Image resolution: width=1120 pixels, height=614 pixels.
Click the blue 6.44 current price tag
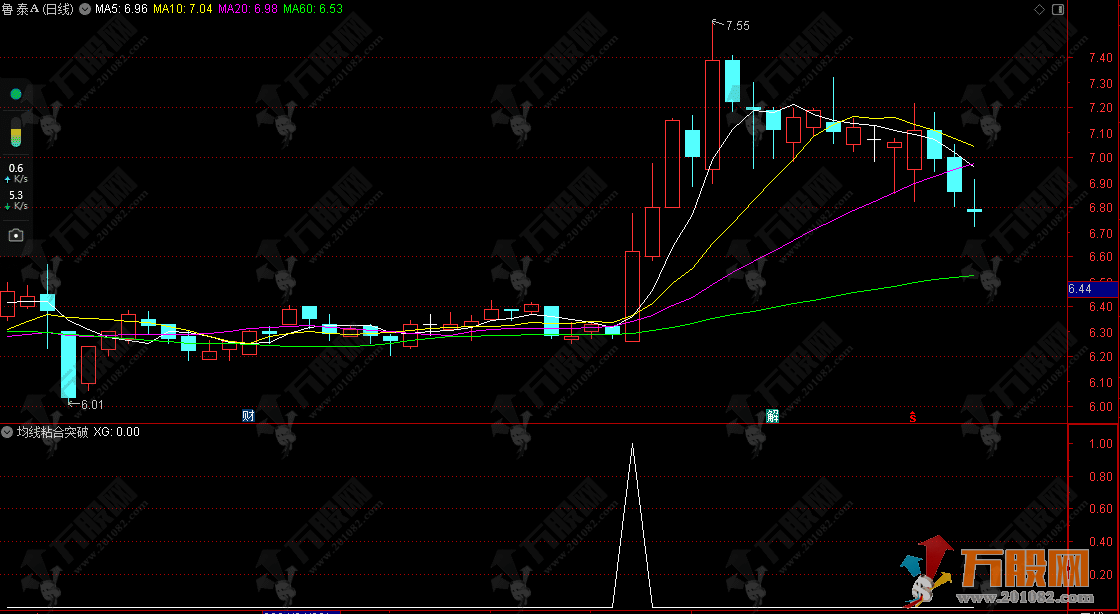coord(1091,289)
